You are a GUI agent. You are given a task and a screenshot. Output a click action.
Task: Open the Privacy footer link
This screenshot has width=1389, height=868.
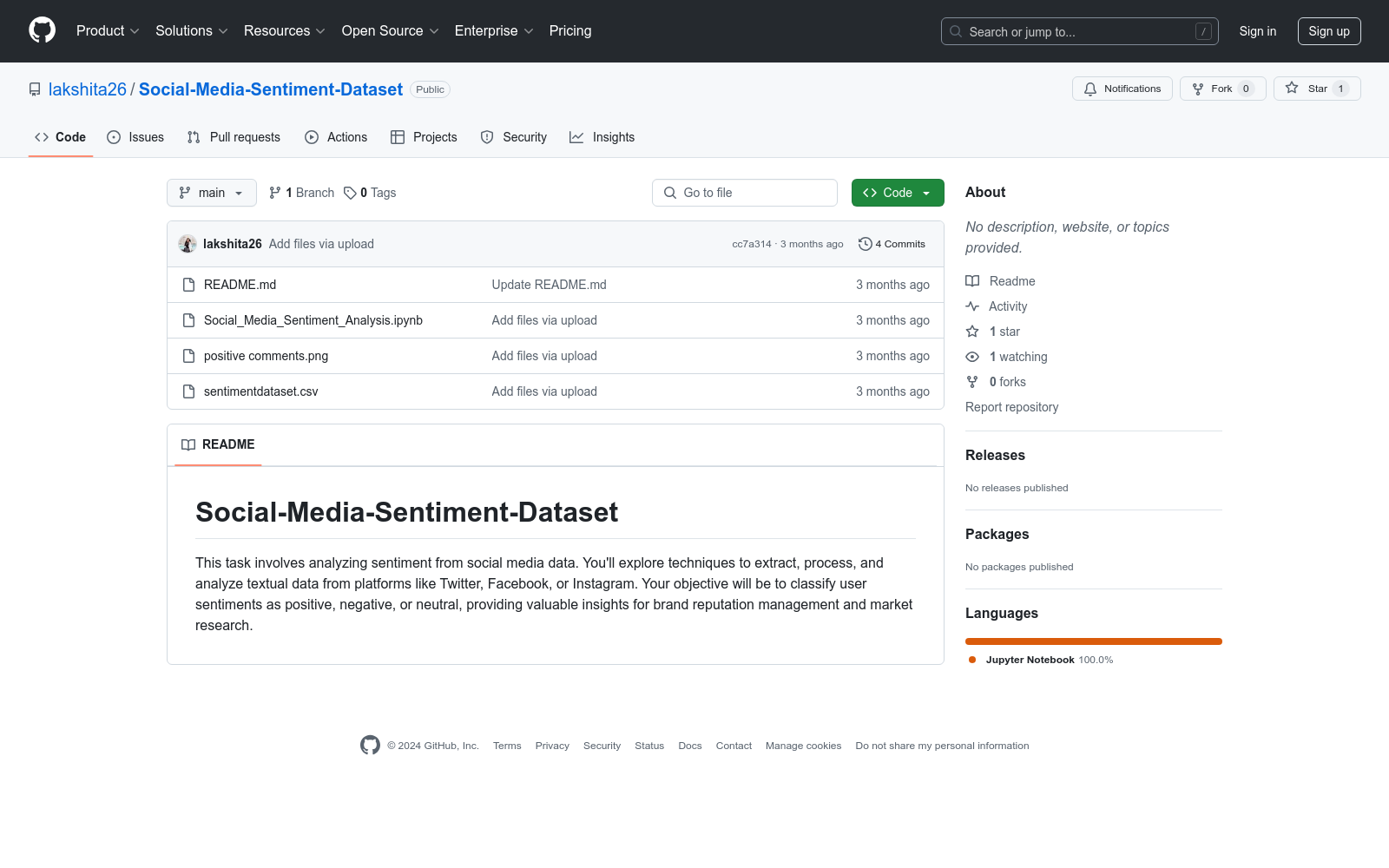point(552,746)
